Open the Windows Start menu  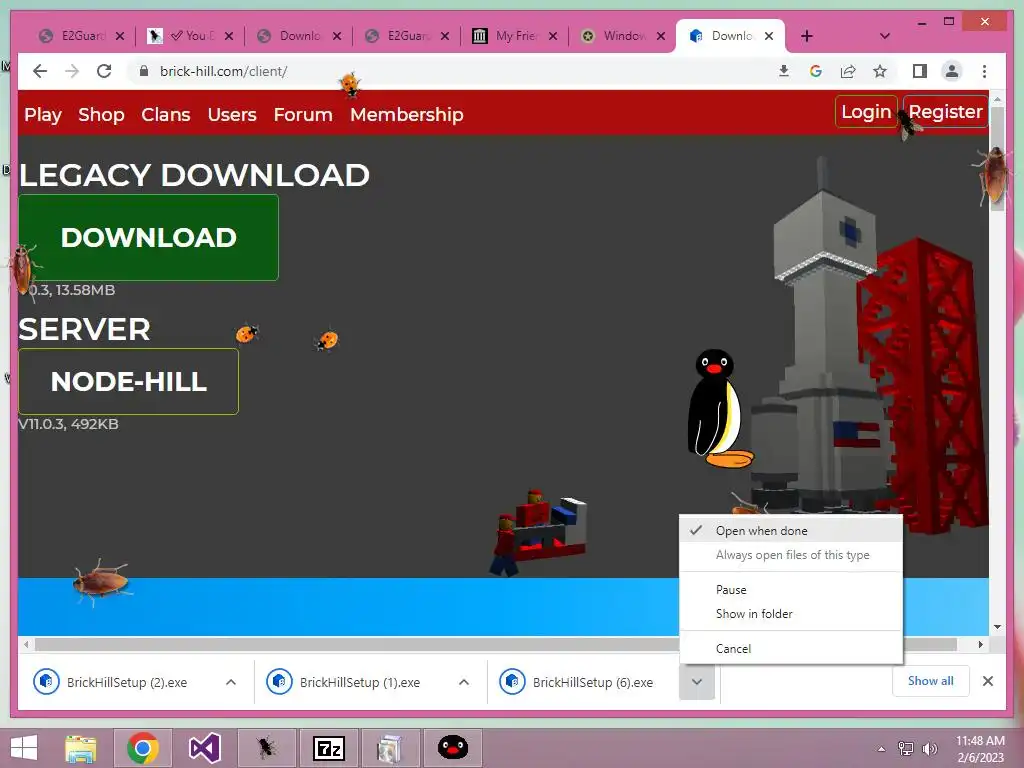pos(24,748)
